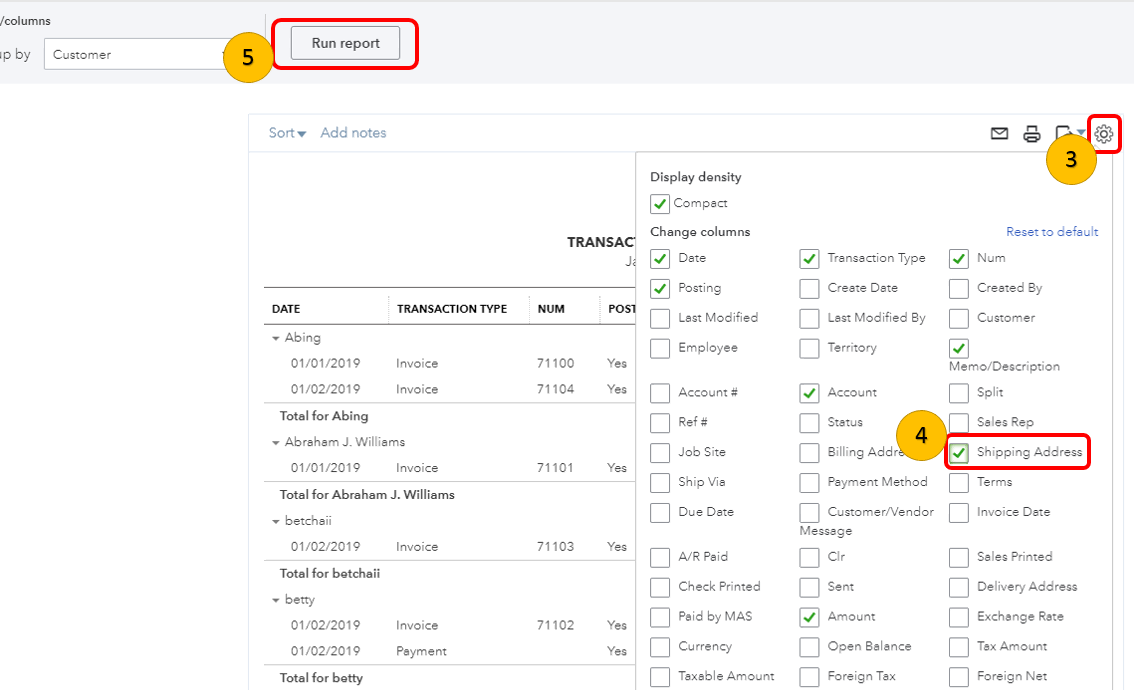Click the email report envelope icon
Viewport: 1134px width, 690px height.
[999, 133]
